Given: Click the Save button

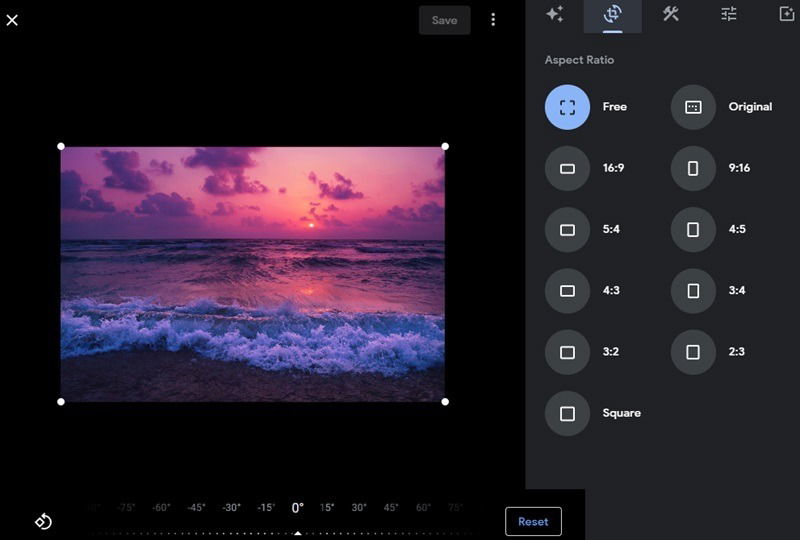Looking at the screenshot, I should tap(444, 20).
